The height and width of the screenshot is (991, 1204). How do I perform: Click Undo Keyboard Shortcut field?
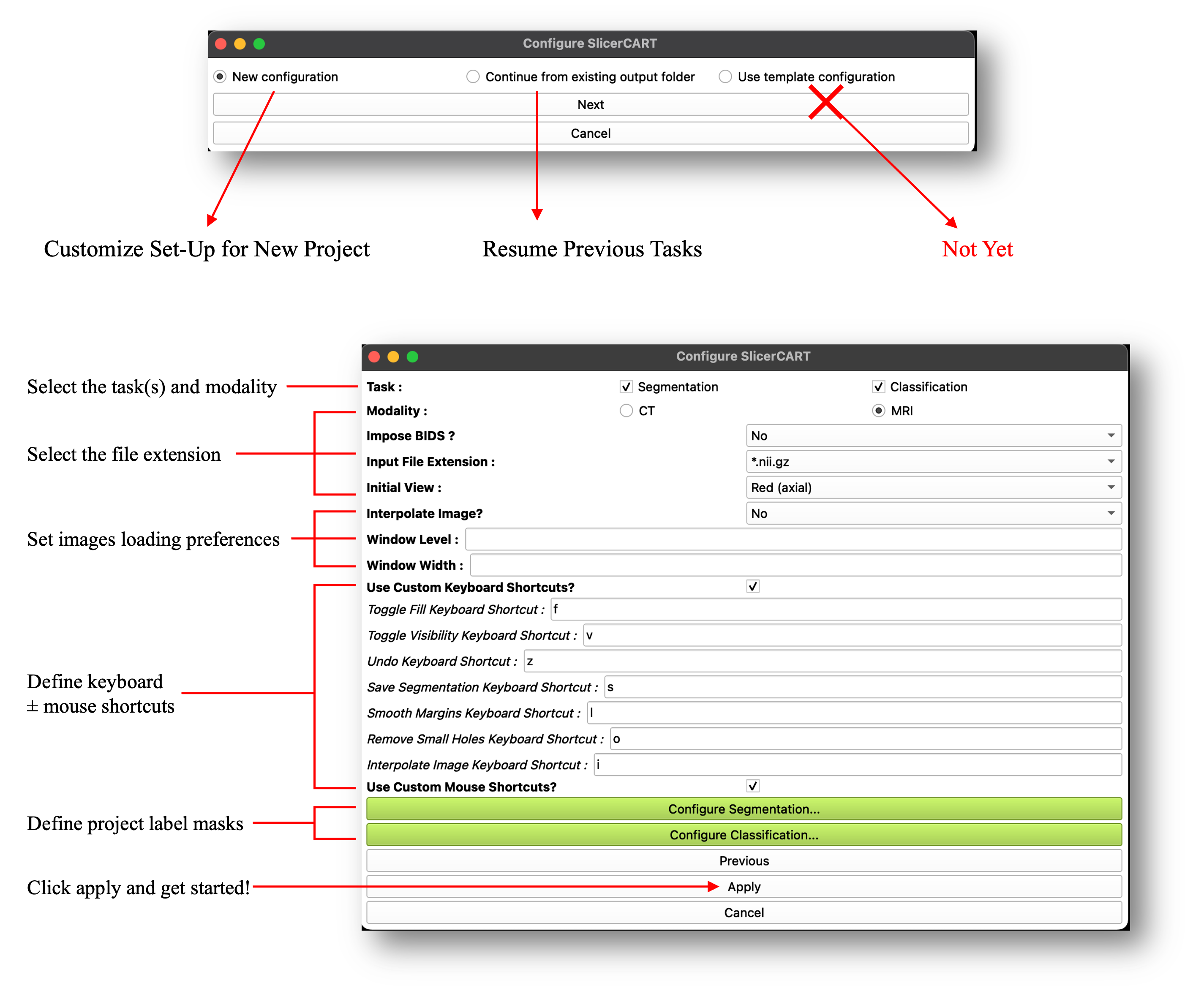(822, 661)
